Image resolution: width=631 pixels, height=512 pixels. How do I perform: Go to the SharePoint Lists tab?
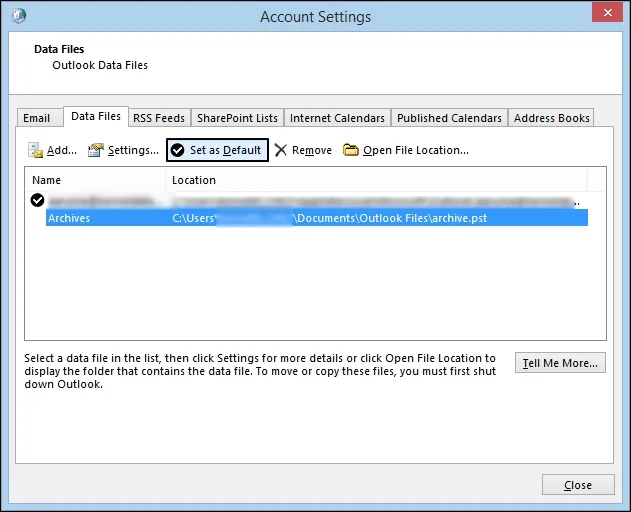click(237, 118)
